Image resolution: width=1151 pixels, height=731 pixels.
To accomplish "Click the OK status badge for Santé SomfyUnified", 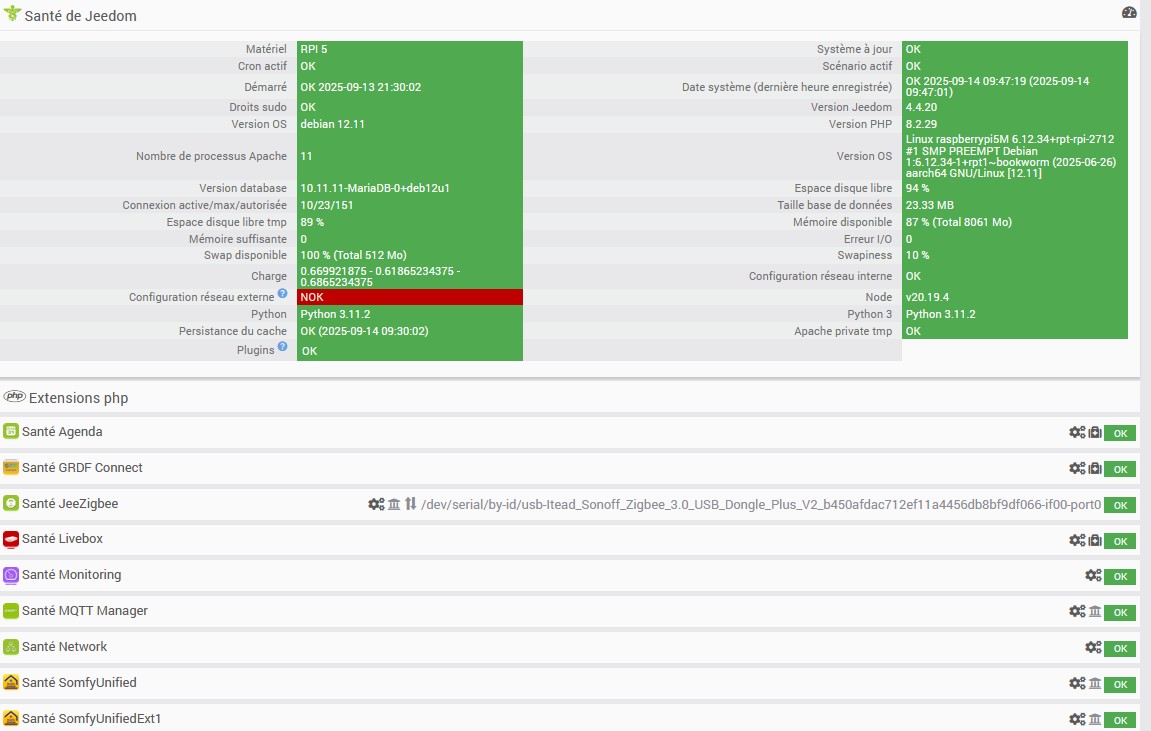I will (x=1120, y=684).
